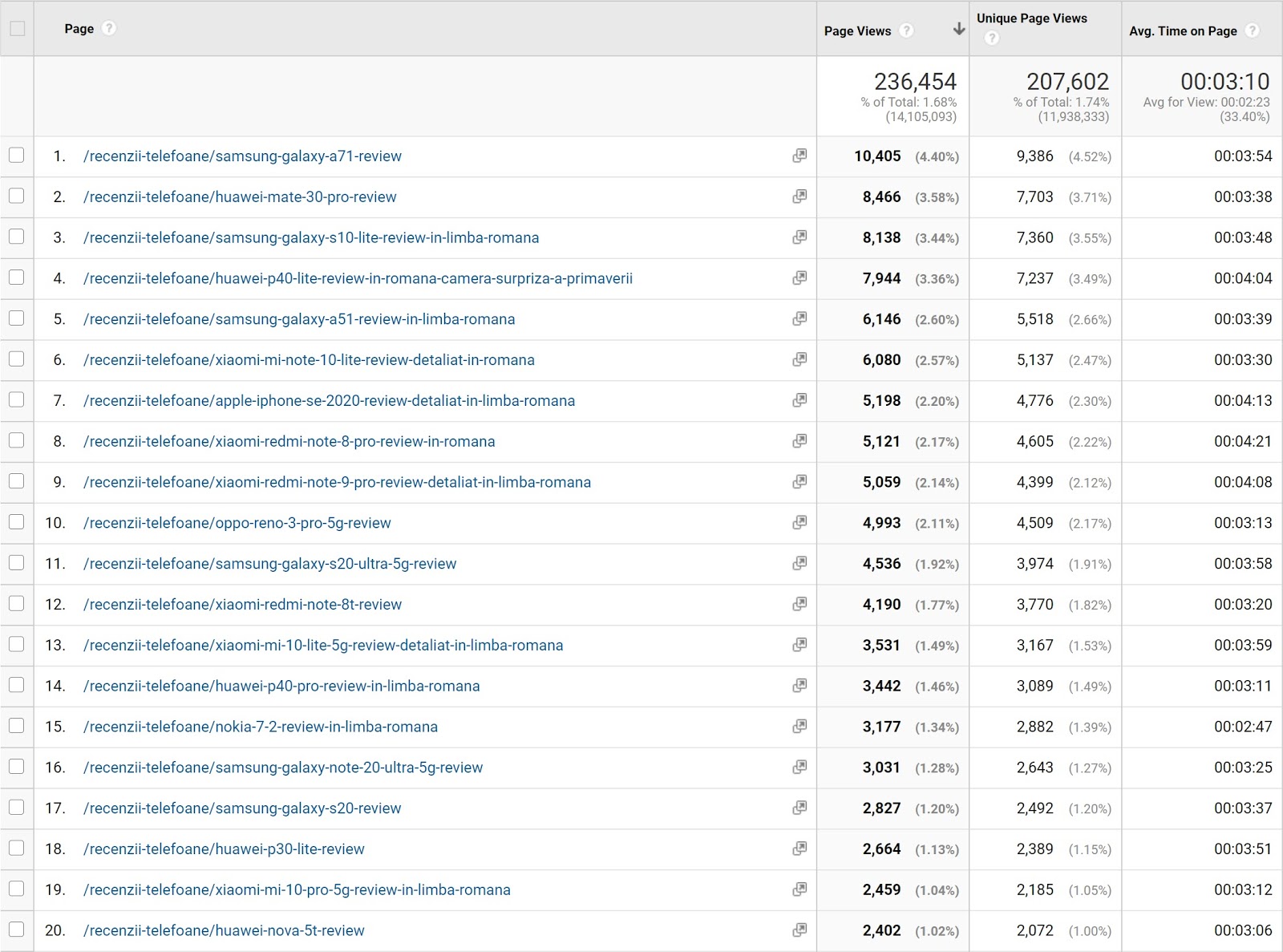Click external icon for xiaomi-mi-10-pro-5g row
1283x952 pixels.
799,889
